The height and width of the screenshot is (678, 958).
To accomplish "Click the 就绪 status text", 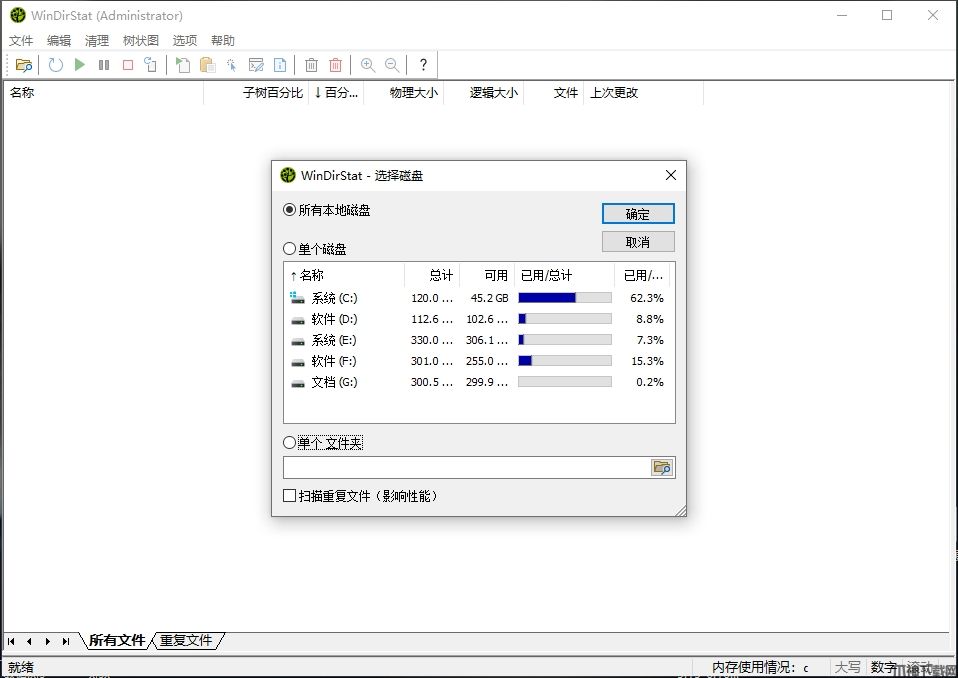I will (21, 668).
